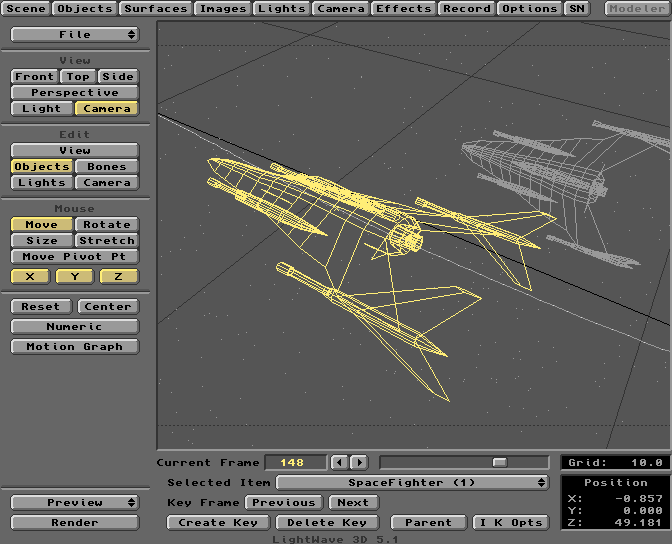Click the Create Key button
The height and width of the screenshot is (544, 672).
[x=218, y=522]
